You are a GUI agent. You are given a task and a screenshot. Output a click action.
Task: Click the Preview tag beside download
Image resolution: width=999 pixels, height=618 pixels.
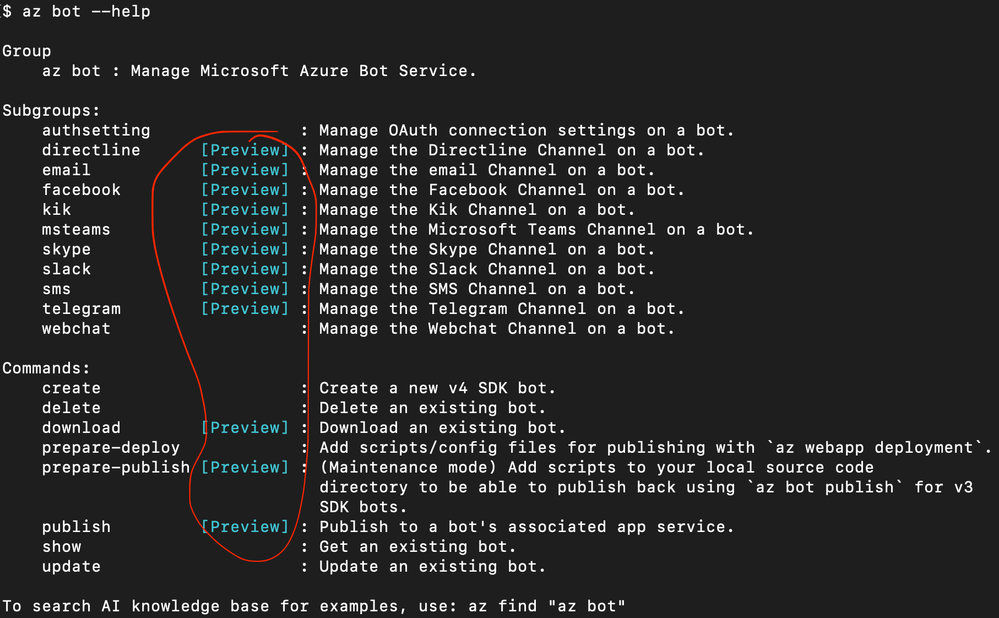click(245, 428)
